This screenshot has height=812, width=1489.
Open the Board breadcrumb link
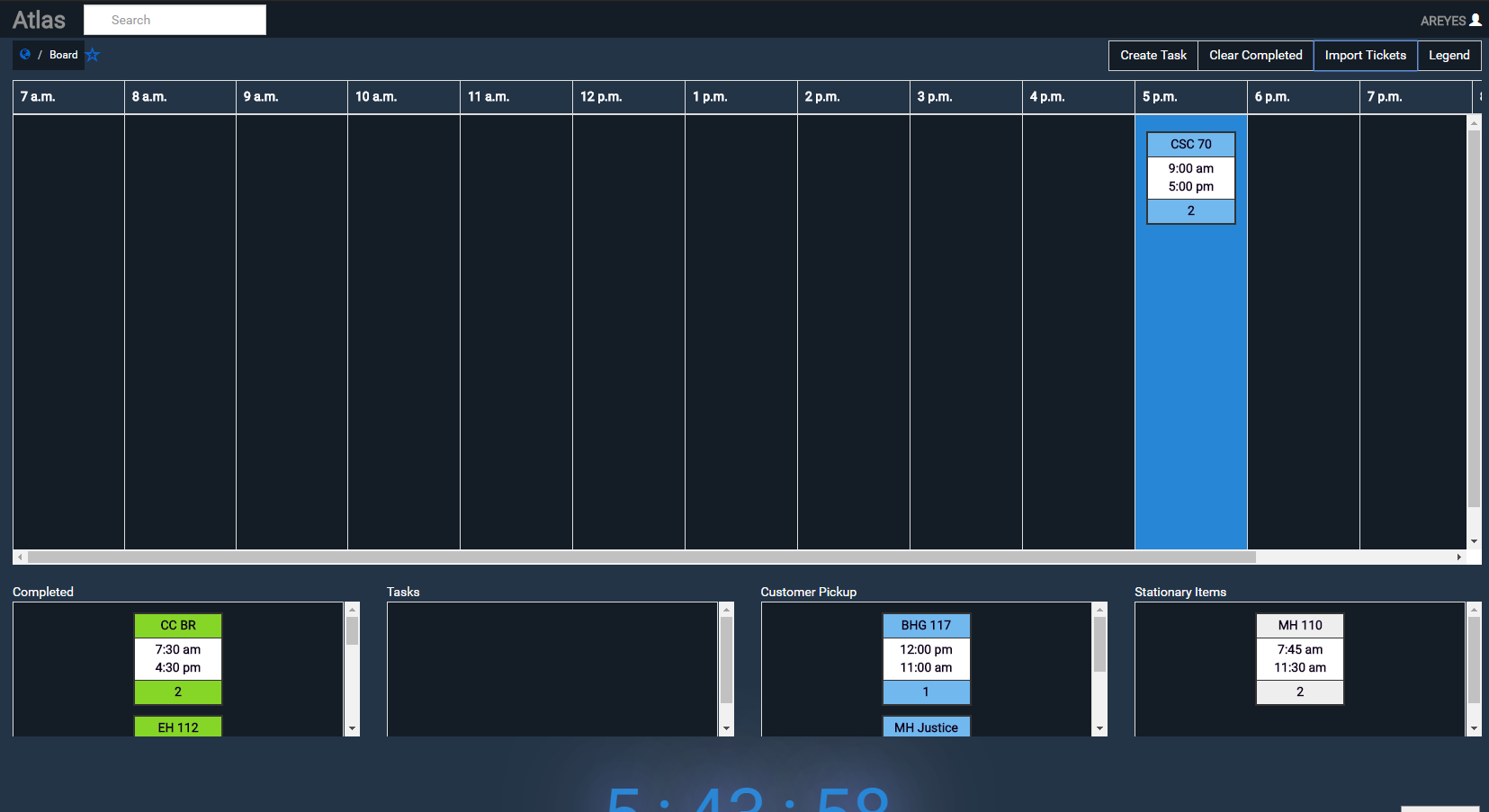[64, 55]
